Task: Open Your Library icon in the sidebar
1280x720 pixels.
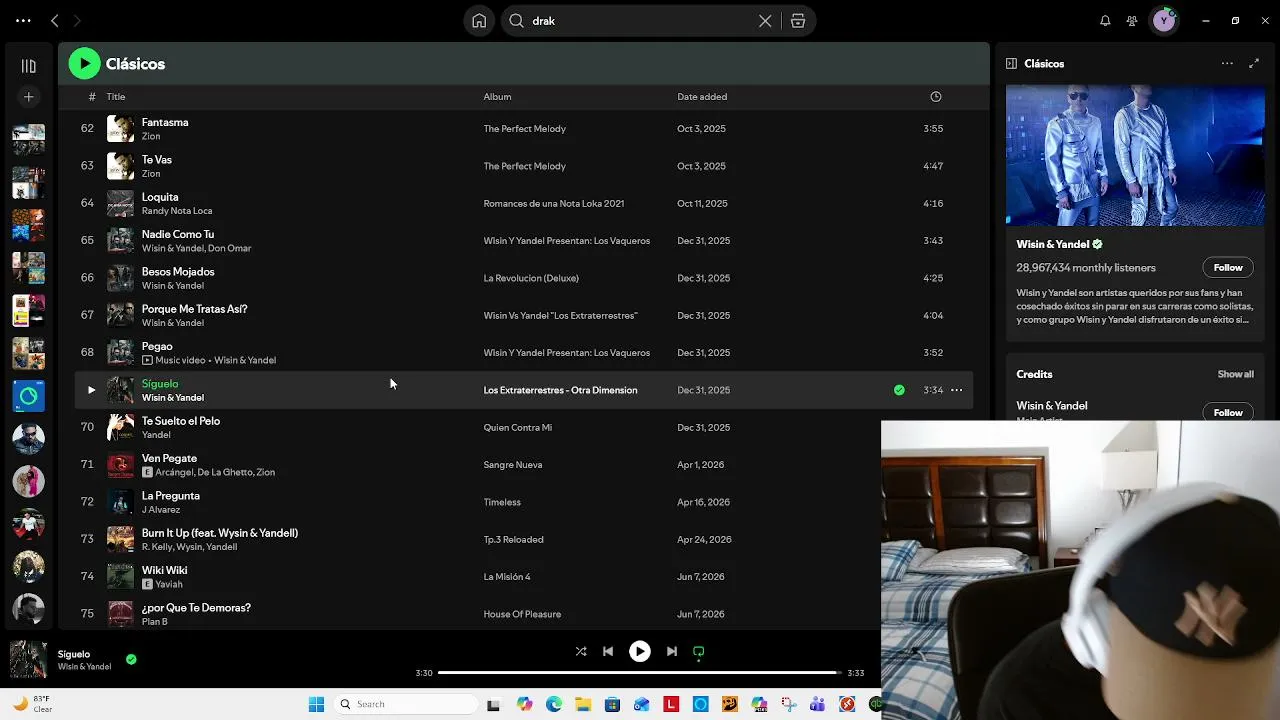Action: [28, 66]
